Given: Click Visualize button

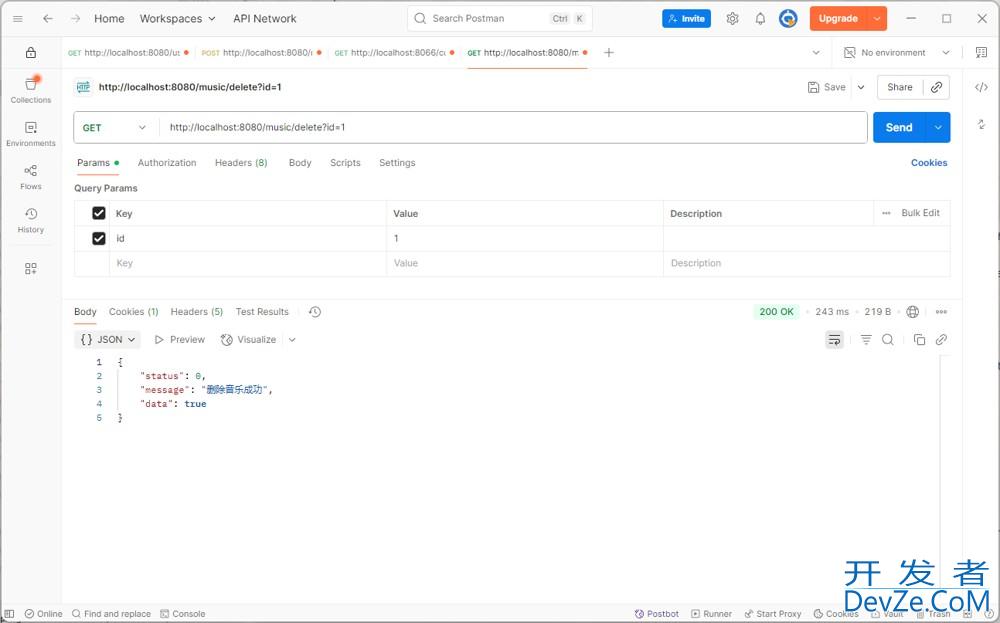Looking at the screenshot, I should [249, 340].
